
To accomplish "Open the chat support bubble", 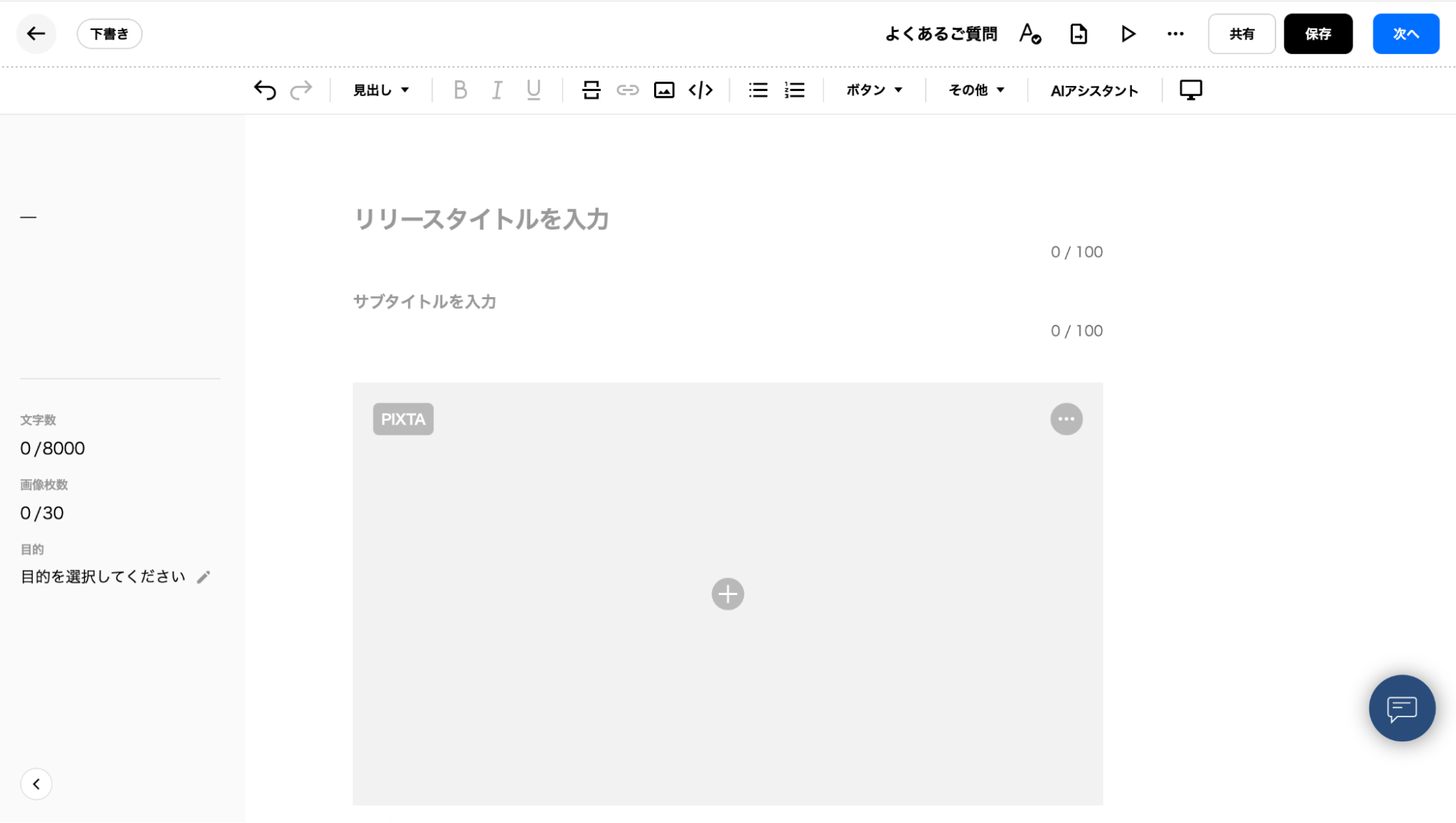I will click(x=1401, y=708).
